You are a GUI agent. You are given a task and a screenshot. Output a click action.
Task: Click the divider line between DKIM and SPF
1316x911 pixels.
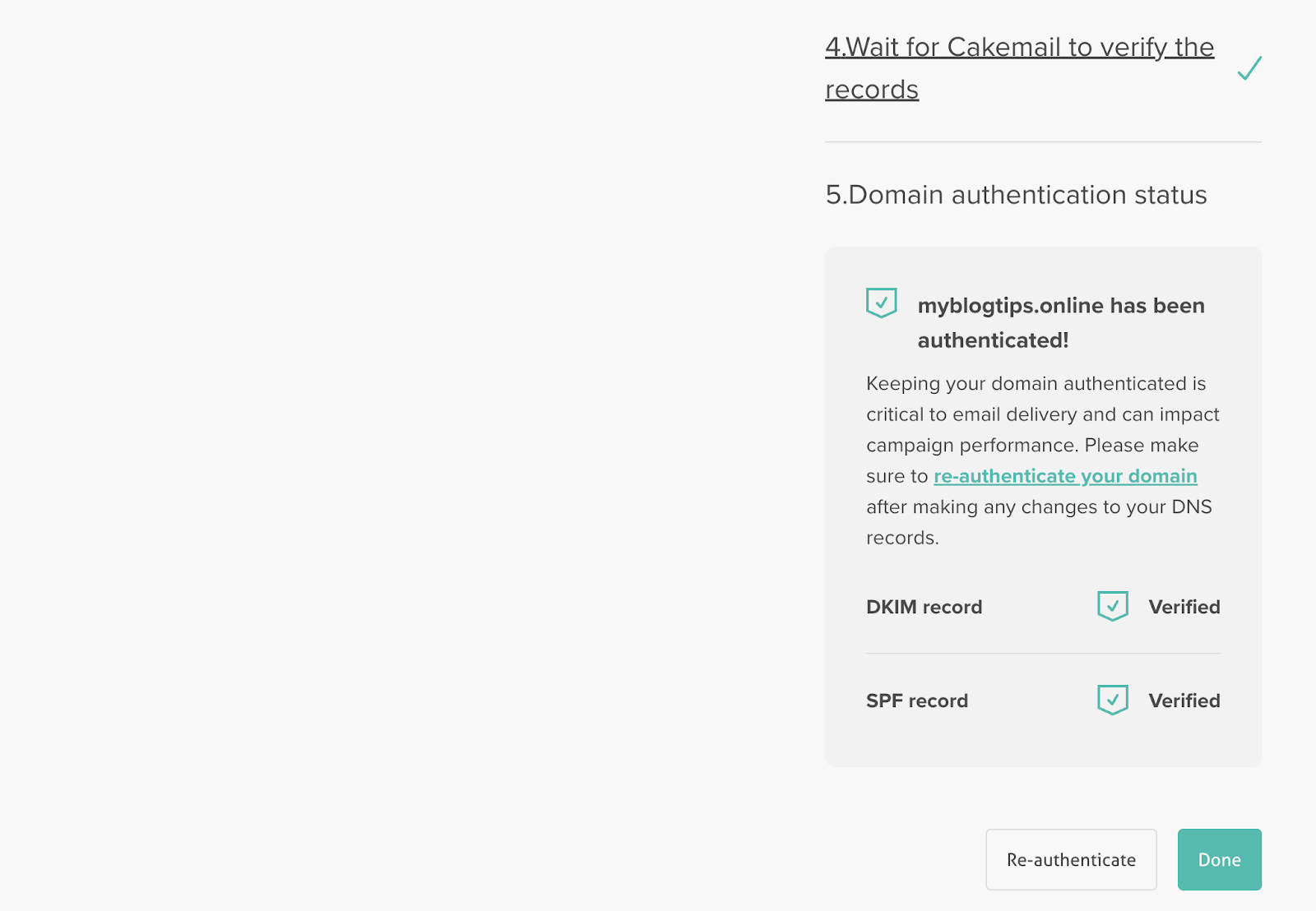pos(1043,654)
